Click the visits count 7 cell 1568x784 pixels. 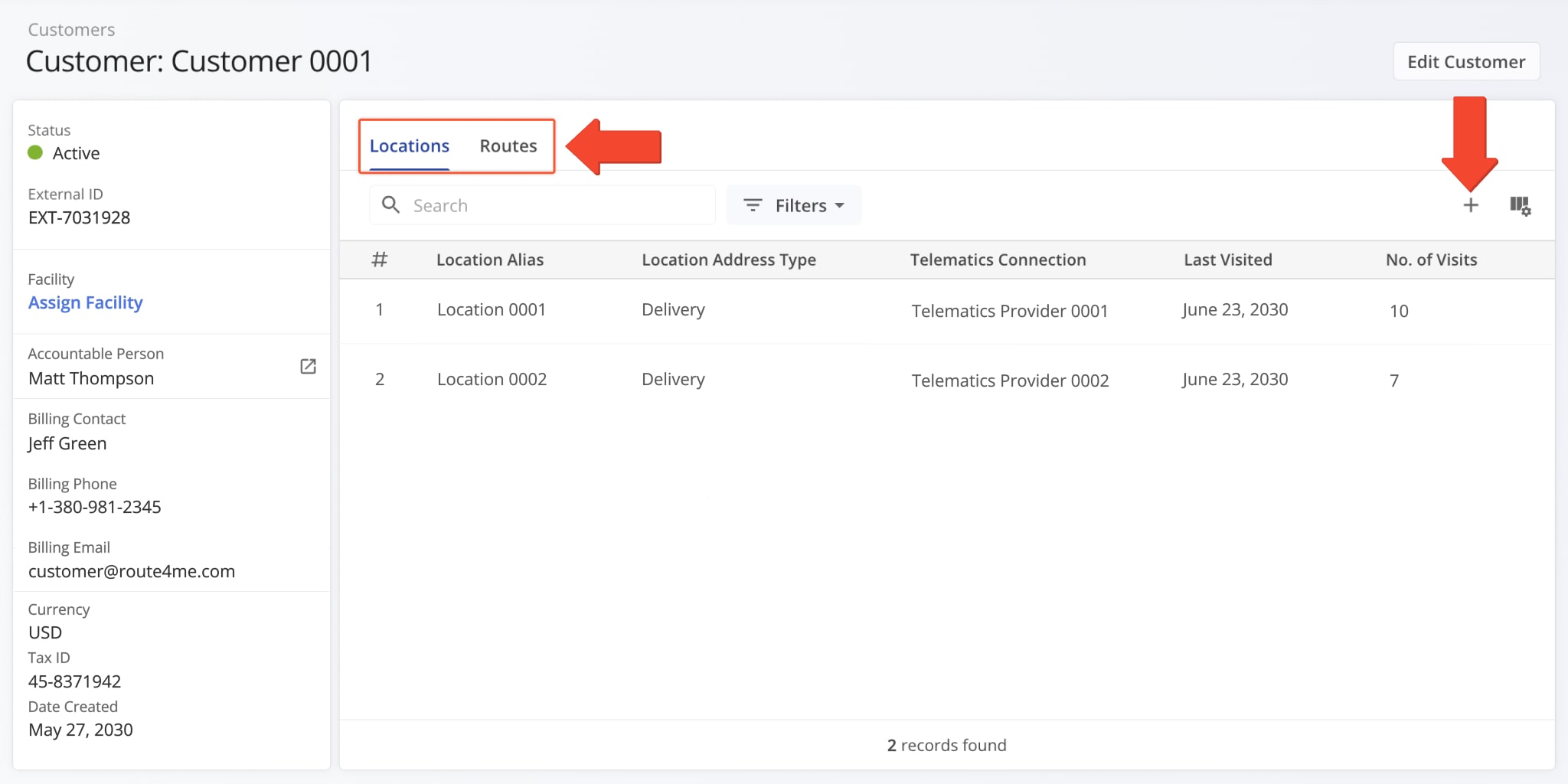(x=1394, y=381)
